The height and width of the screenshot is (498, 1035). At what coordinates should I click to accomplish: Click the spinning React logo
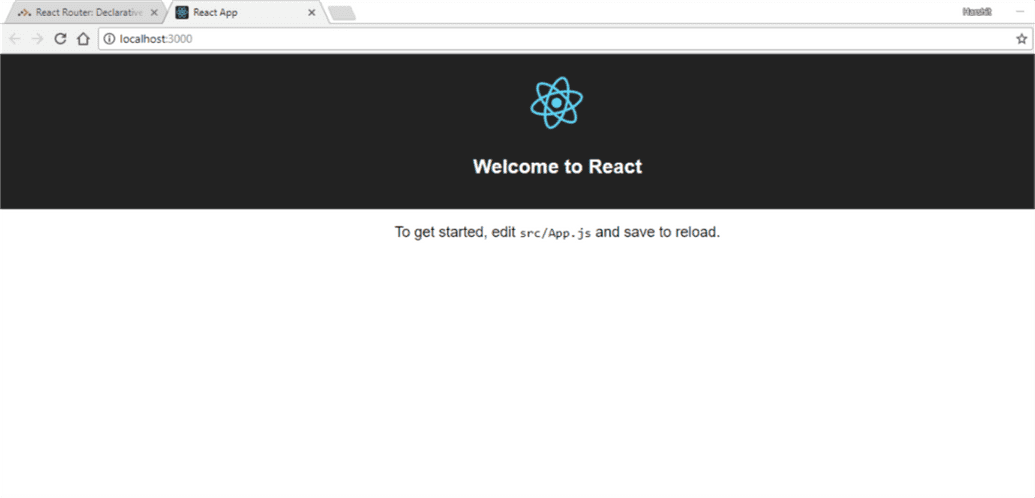coord(556,102)
